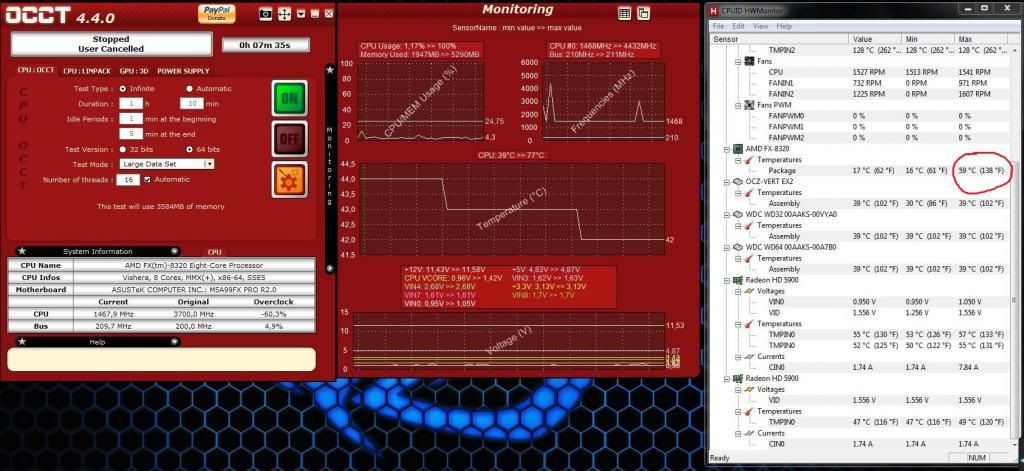
Task: Select the 64 bits test version
Action: (x=190, y=149)
